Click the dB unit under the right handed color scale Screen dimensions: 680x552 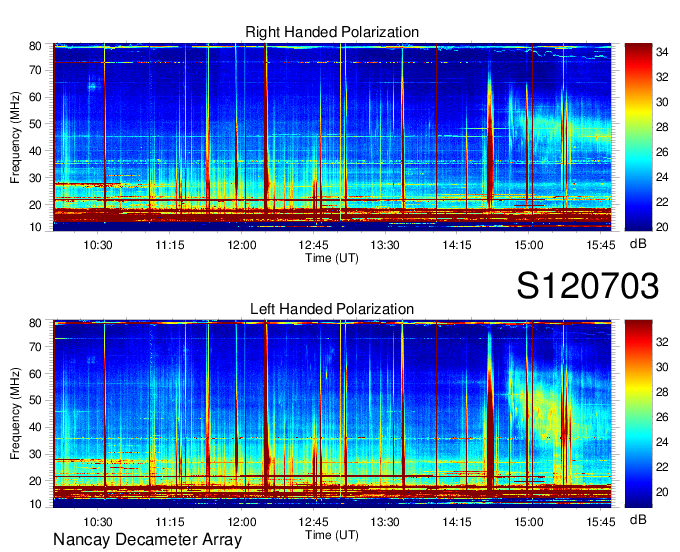[x=638, y=244]
